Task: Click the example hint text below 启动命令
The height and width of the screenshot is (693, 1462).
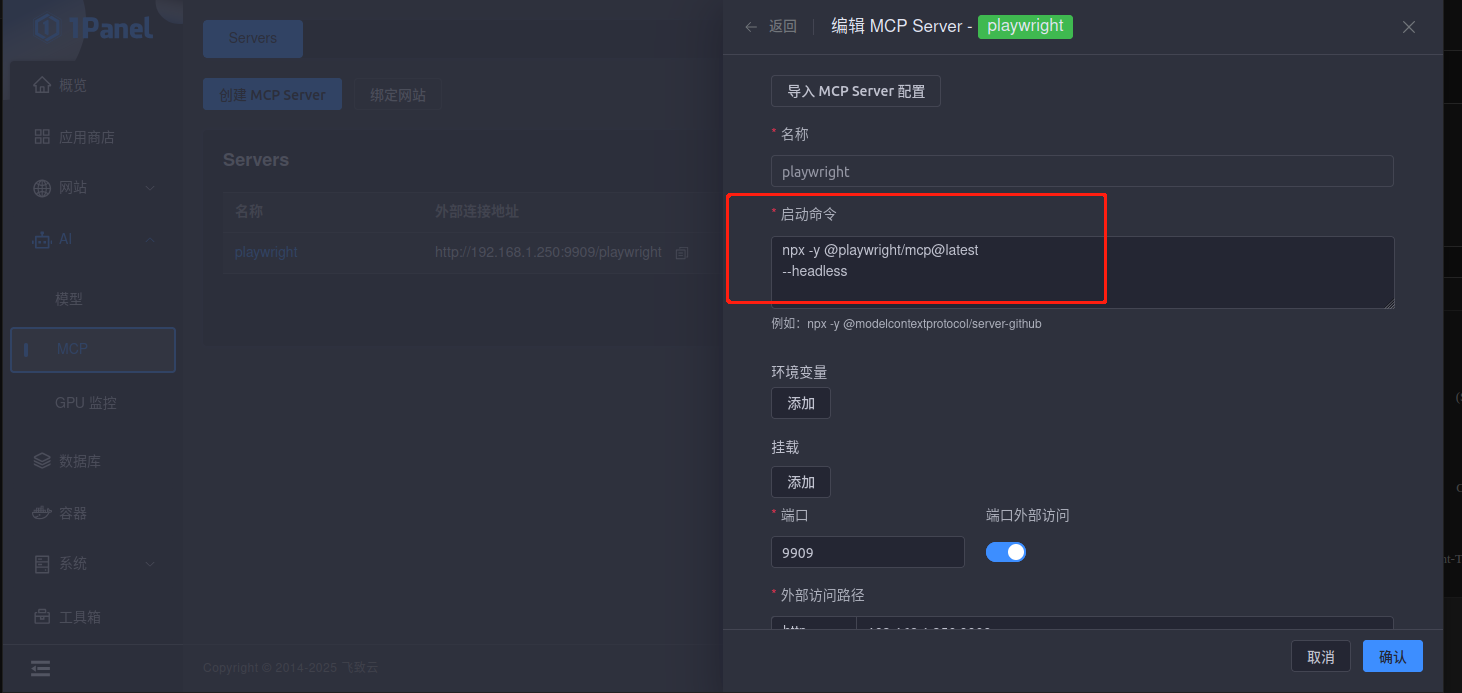Action: 906,324
